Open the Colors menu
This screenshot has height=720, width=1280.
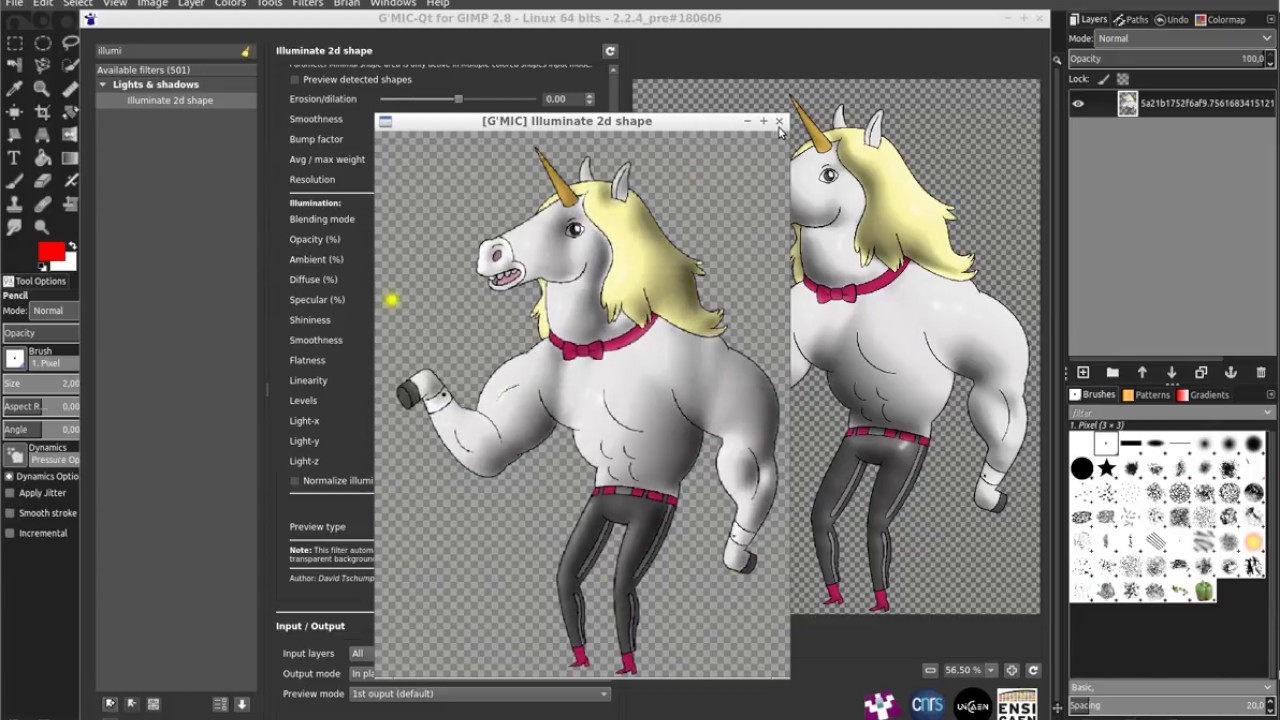pos(230,4)
